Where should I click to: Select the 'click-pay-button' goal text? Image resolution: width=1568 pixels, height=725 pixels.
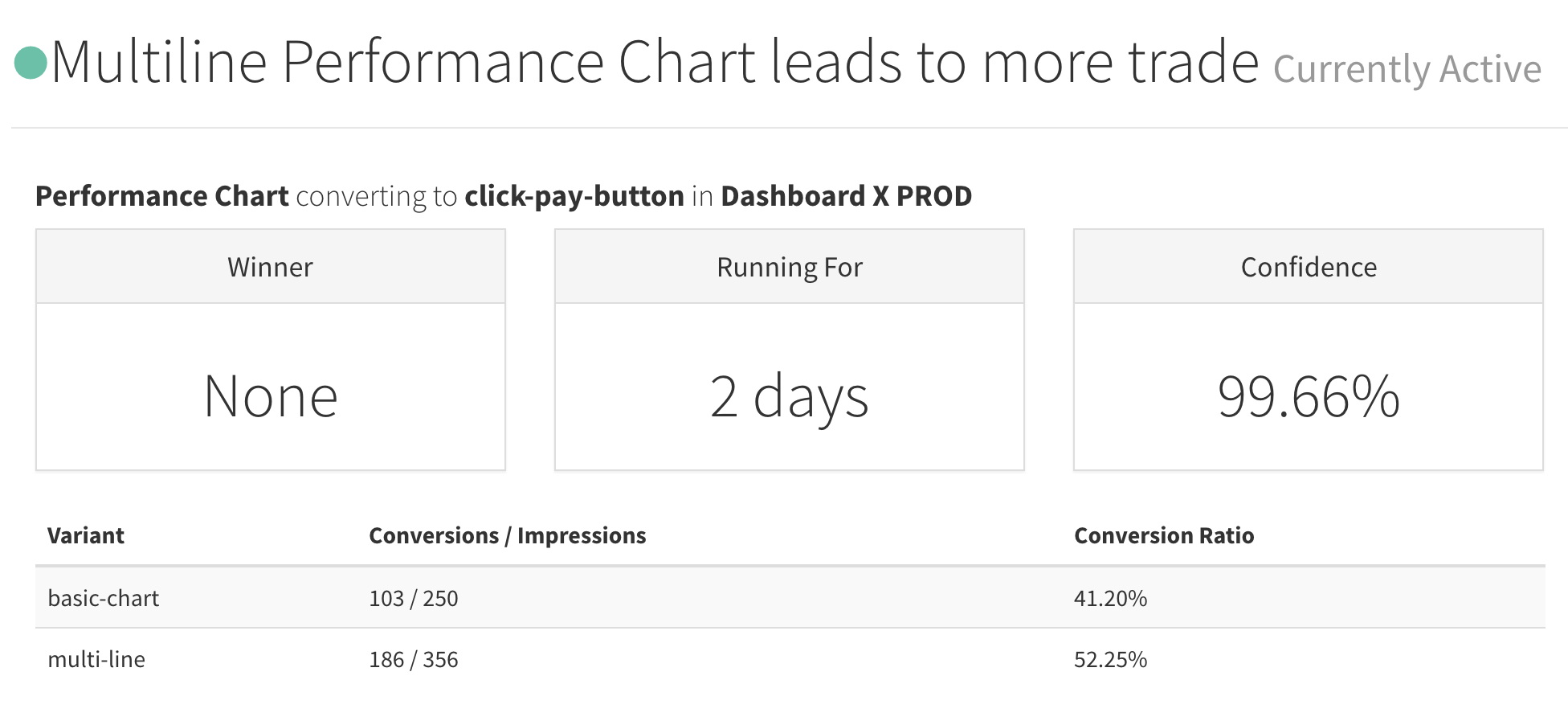coord(574,196)
